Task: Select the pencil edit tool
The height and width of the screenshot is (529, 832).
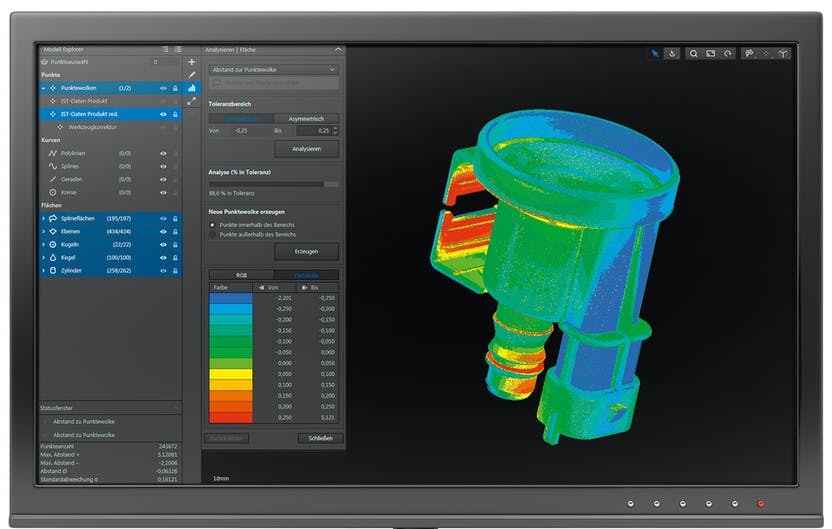Action: pyautogui.click(x=192, y=75)
